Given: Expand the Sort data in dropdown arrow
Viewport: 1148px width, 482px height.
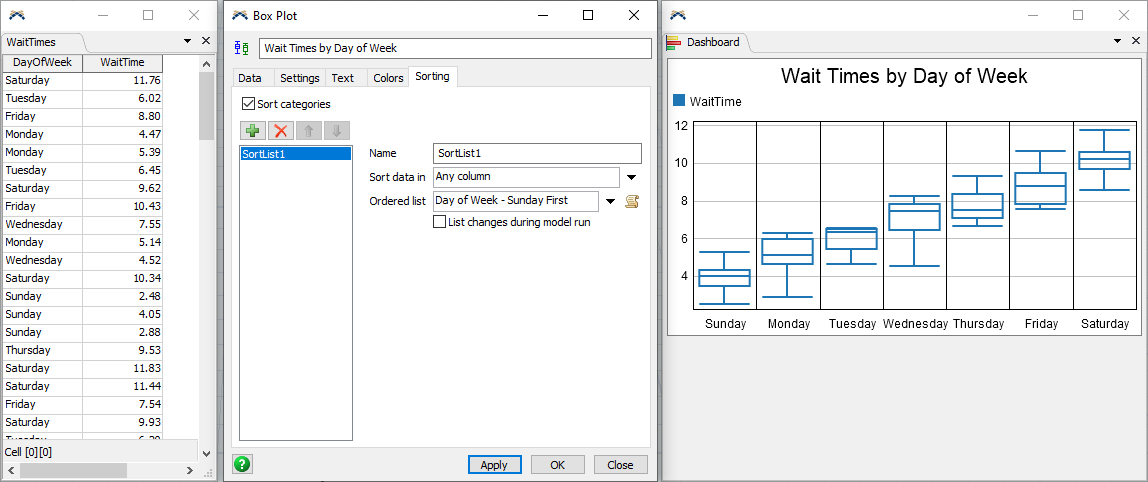Looking at the screenshot, I should 631,178.
